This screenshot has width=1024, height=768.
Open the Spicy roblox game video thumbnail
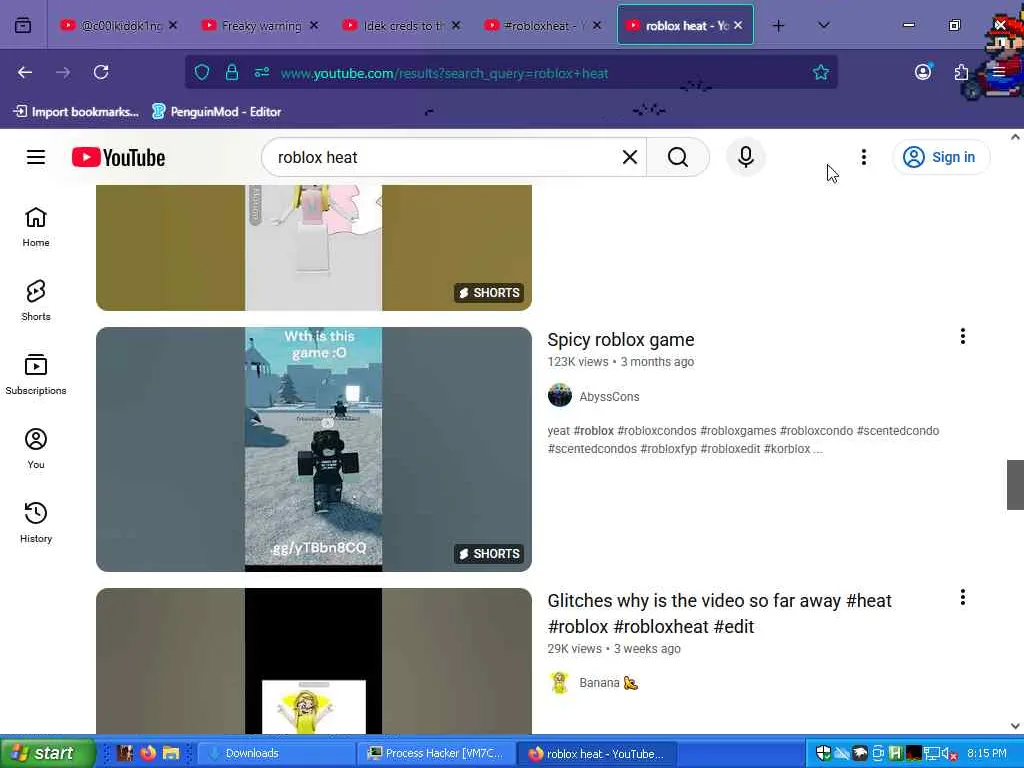pos(314,449)
